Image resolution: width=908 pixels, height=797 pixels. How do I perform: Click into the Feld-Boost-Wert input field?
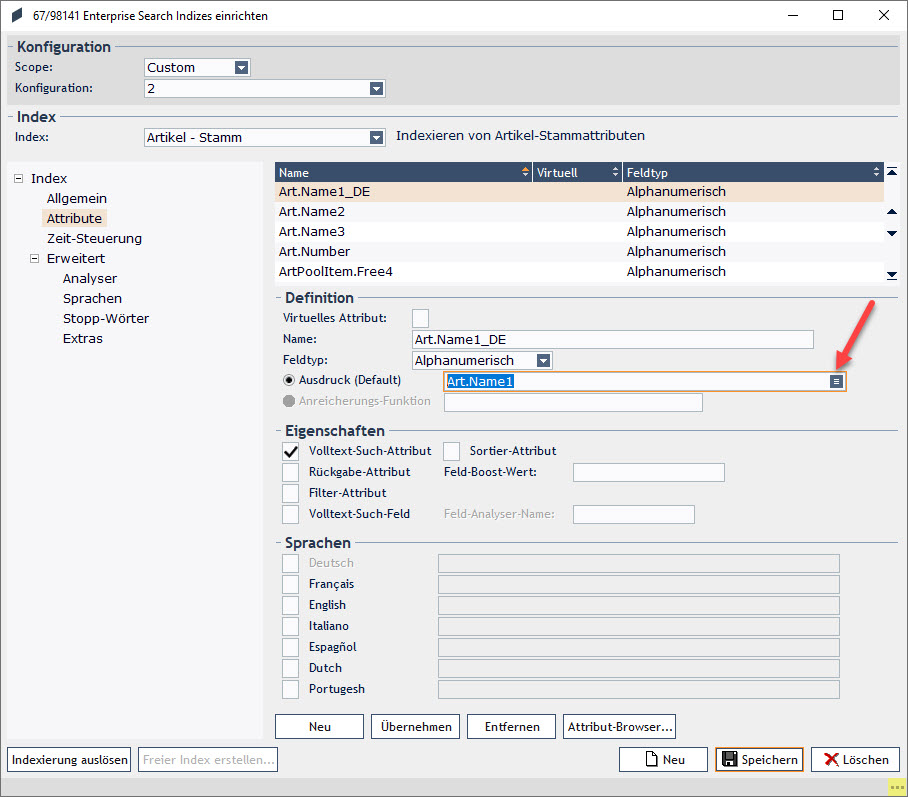(x=649, y=472)
